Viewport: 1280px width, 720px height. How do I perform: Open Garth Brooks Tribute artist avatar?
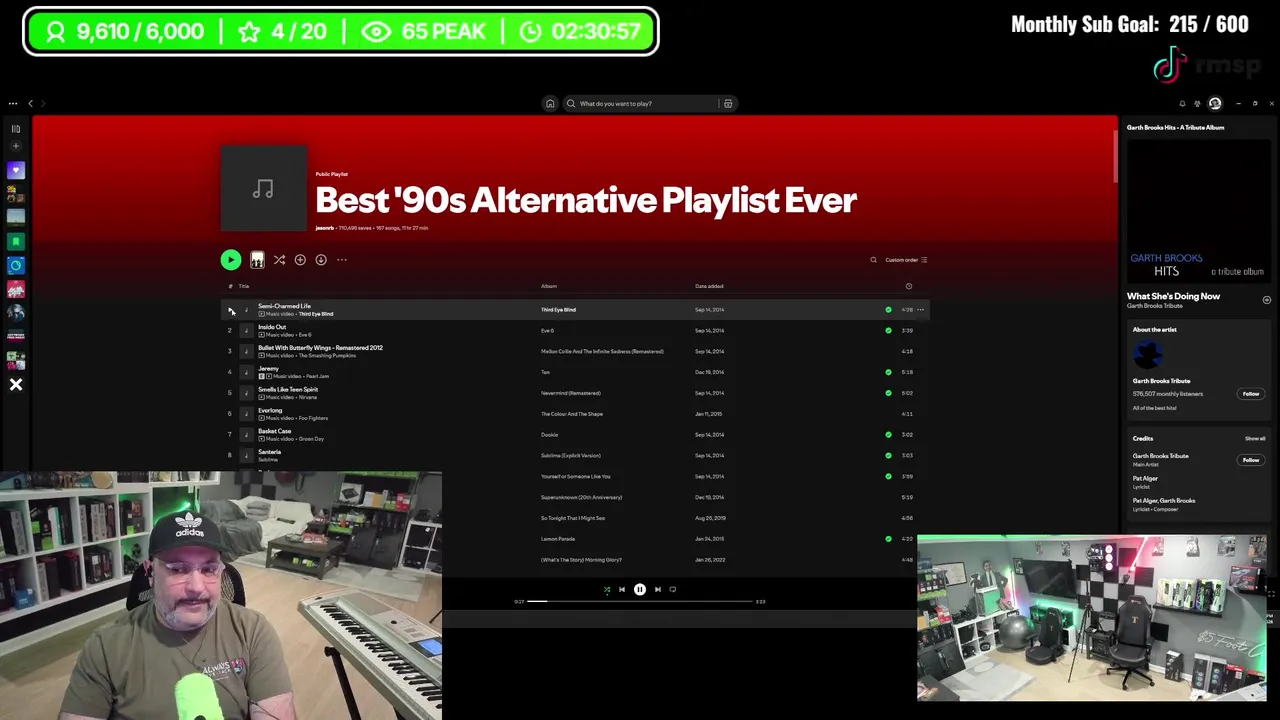click(1148, 354)
